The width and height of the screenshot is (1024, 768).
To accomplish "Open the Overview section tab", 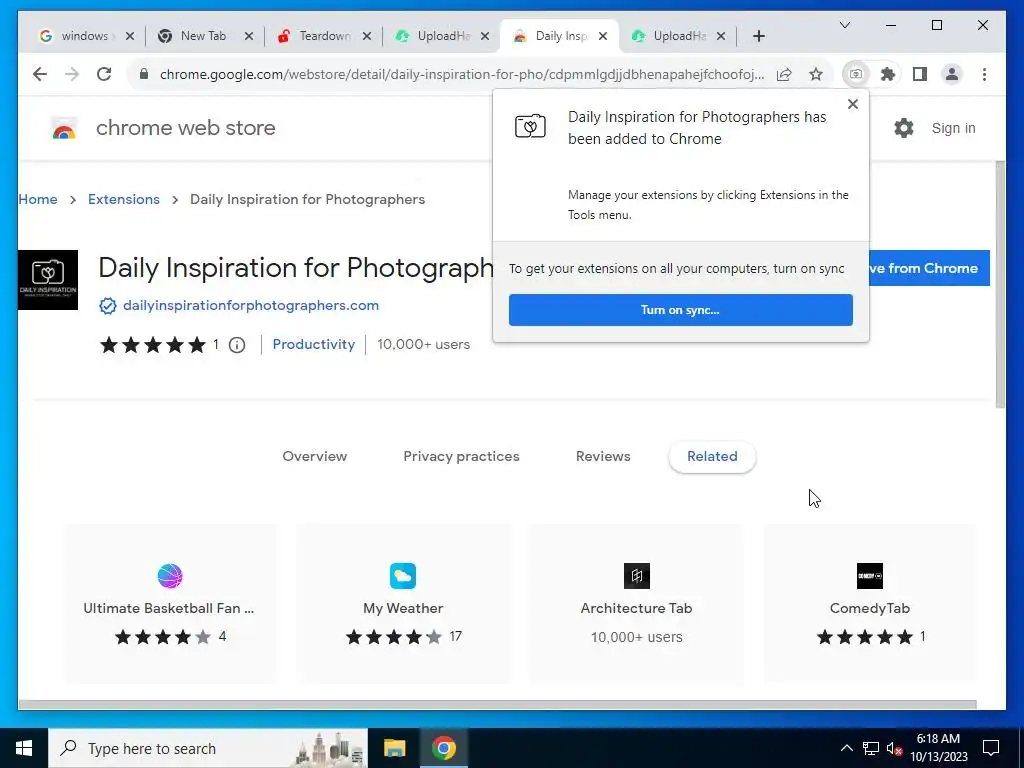I will (315, 456).
